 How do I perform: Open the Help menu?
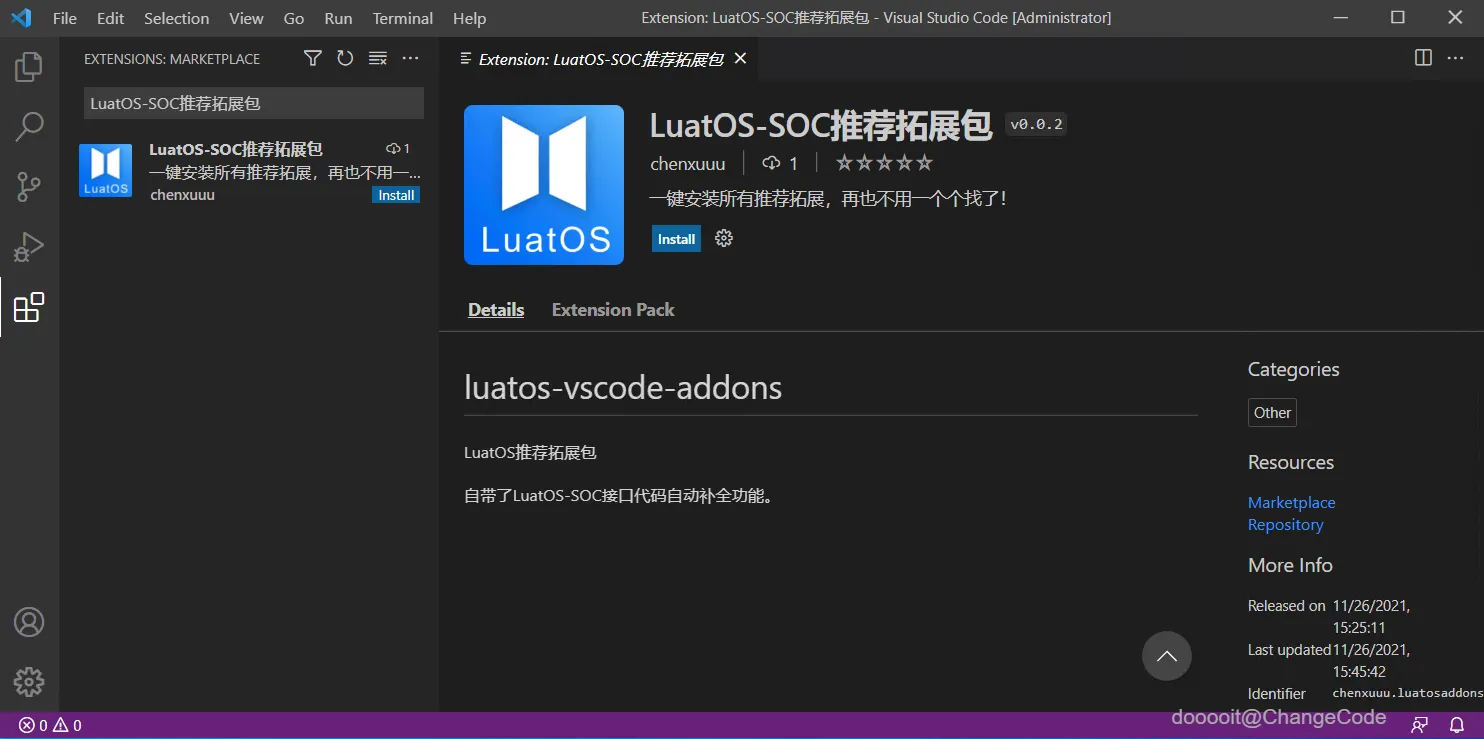click(469, 18)
